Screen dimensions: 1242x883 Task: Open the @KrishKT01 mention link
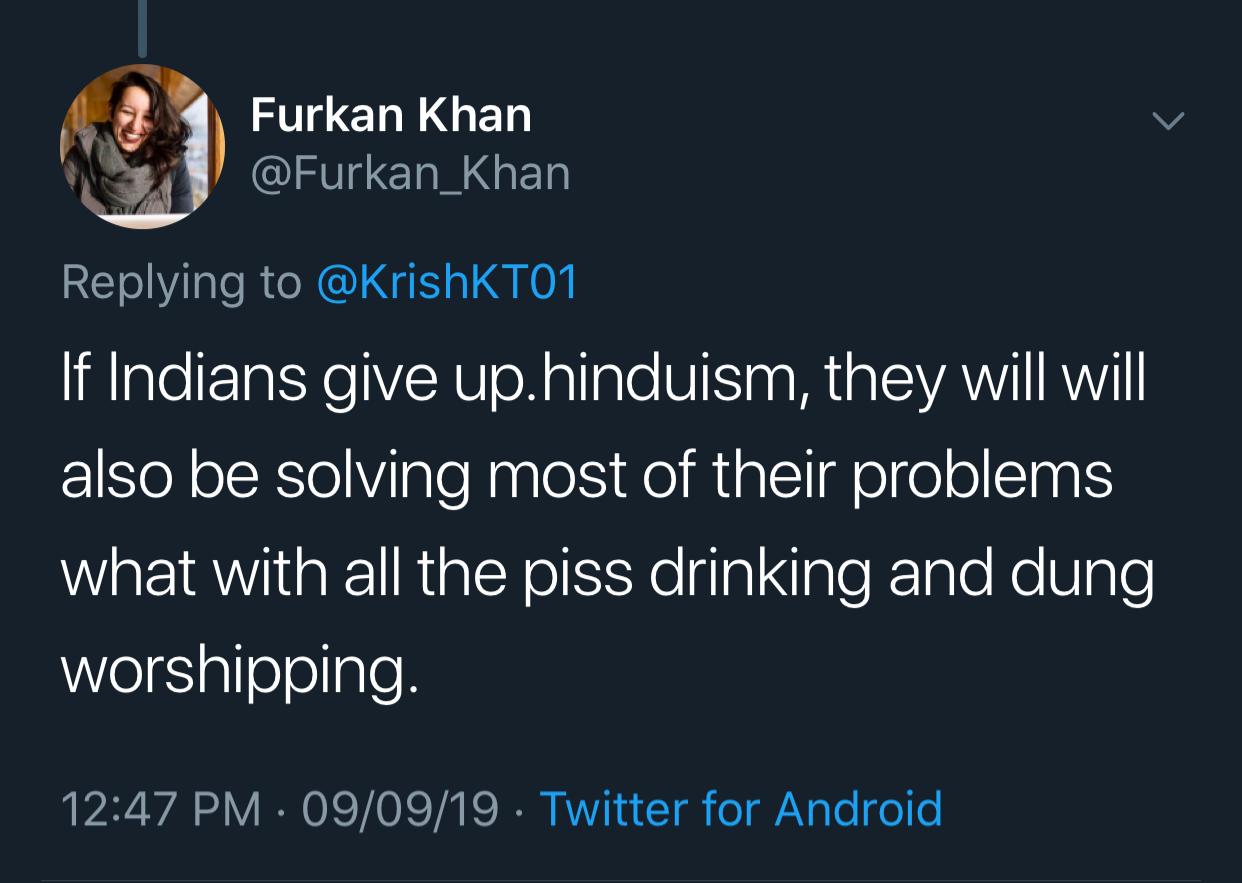tap(447, 282)
